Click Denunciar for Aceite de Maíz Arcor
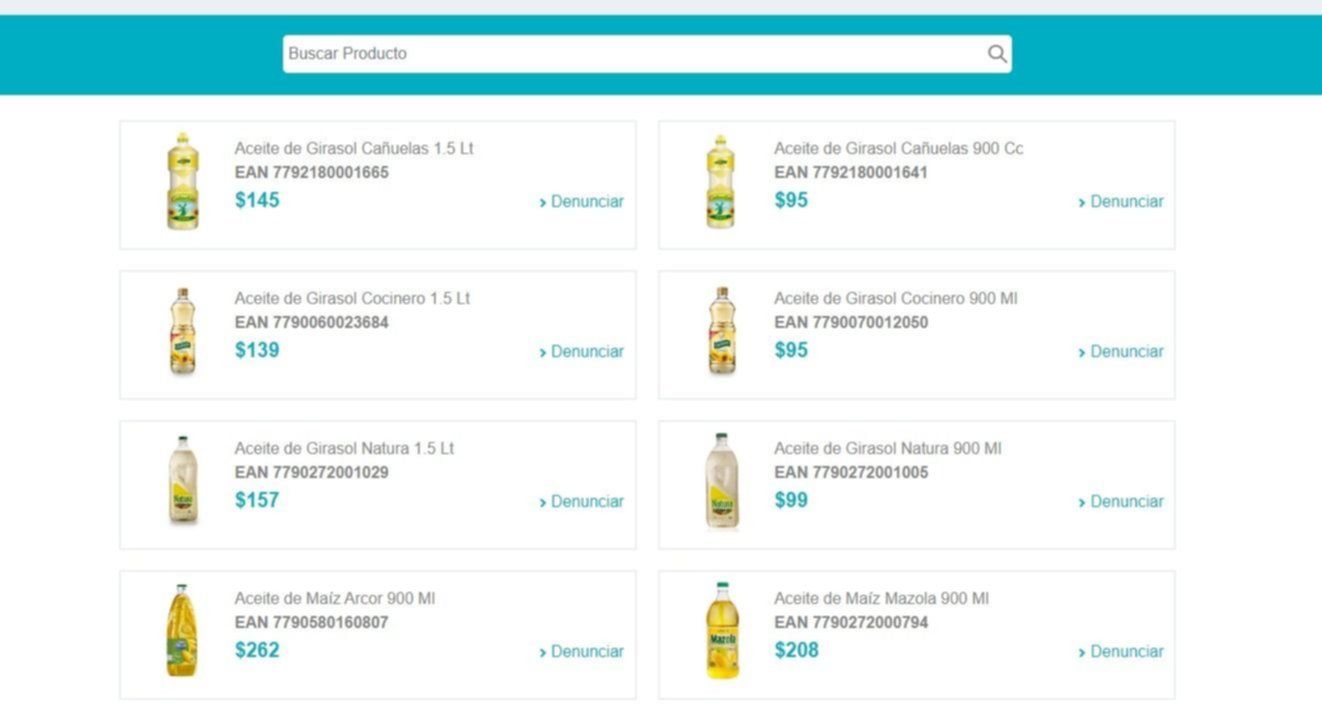The image size is (1322, 708). click(x=582, y=652)
